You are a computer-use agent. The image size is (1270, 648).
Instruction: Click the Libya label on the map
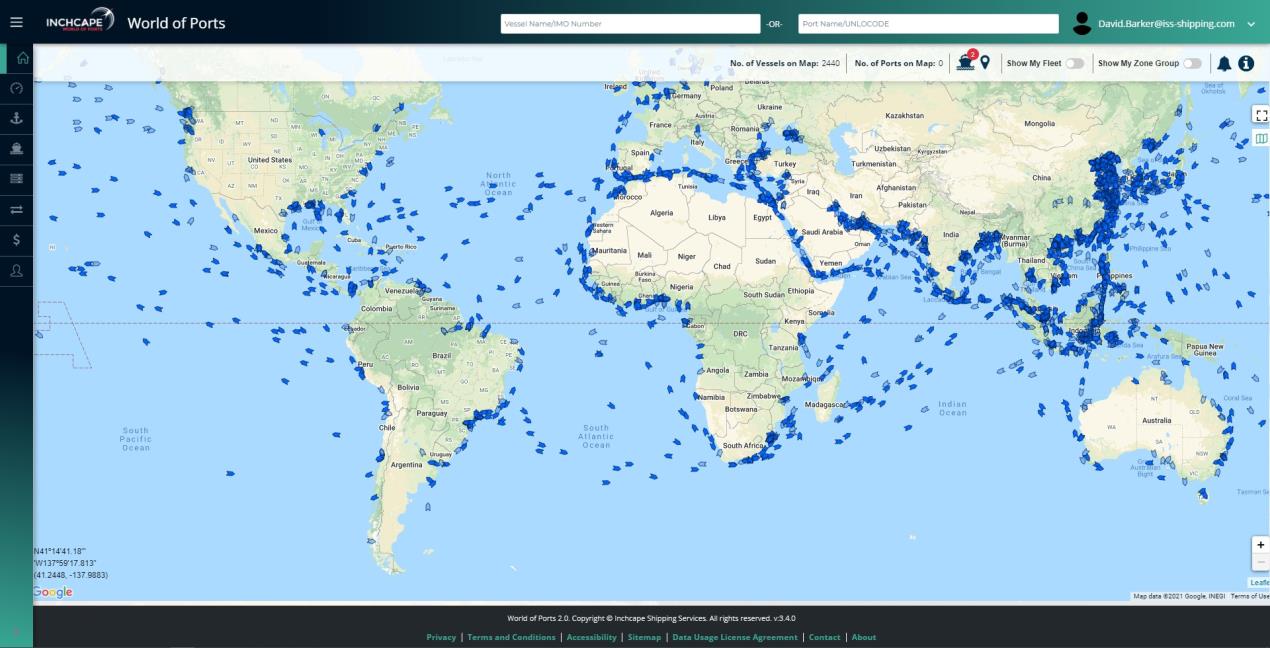[717, 217]
